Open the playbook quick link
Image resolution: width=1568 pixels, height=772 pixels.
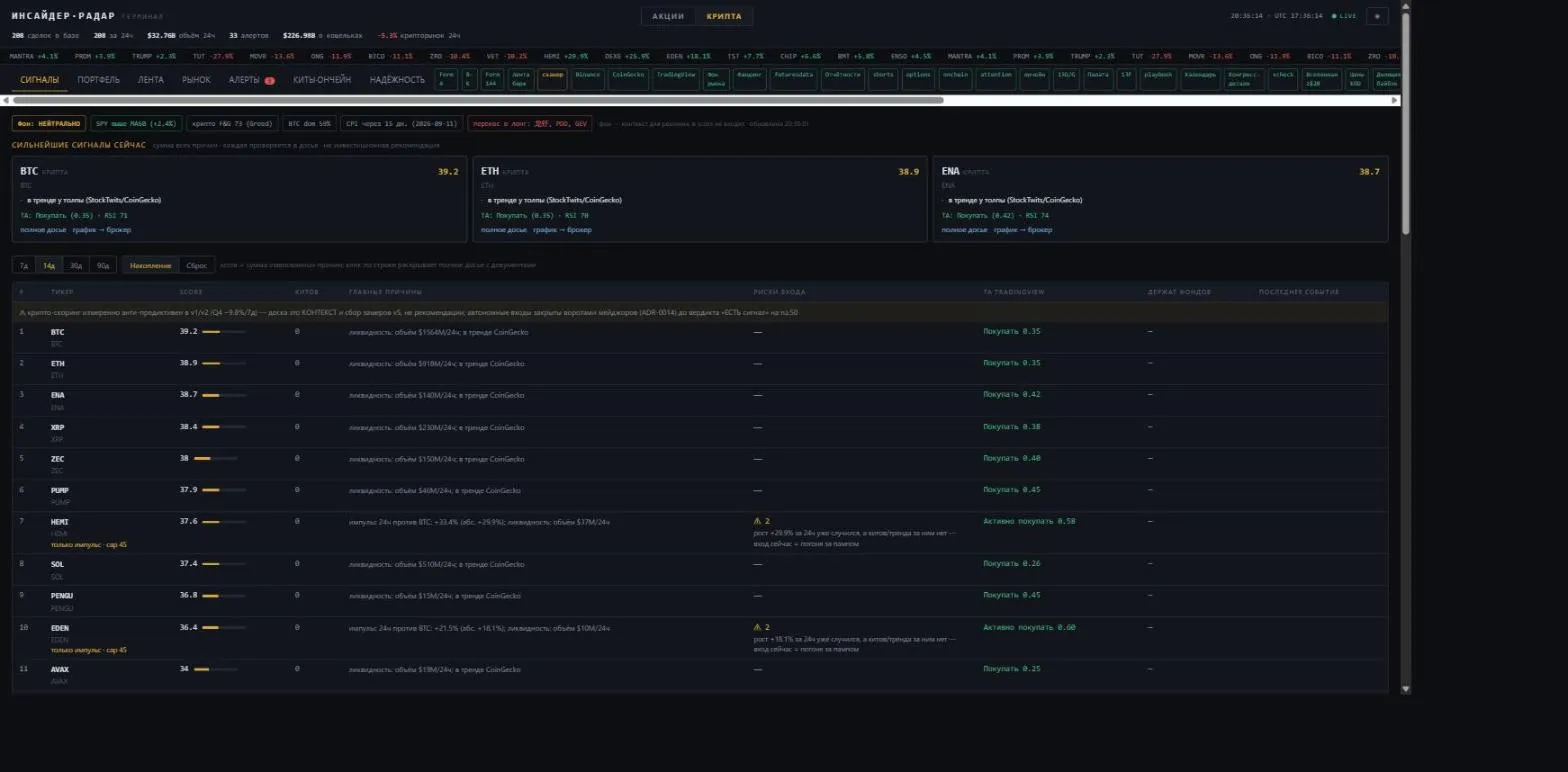(1158, 80)
